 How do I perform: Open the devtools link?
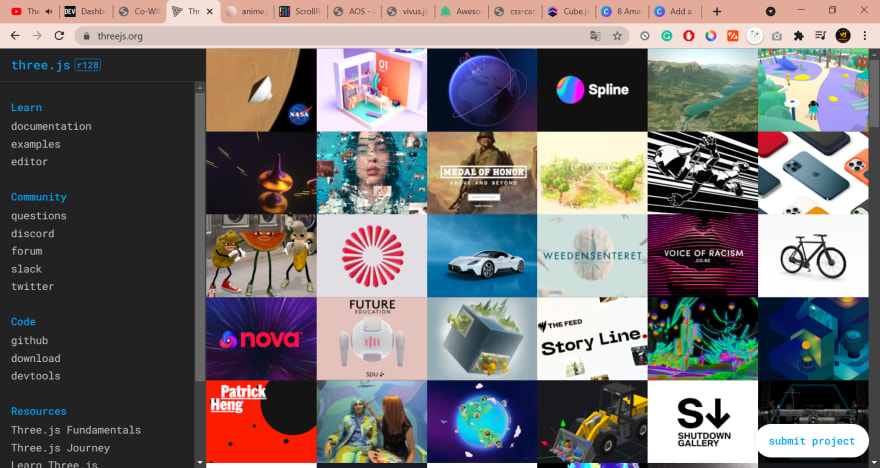pos(35,376)
